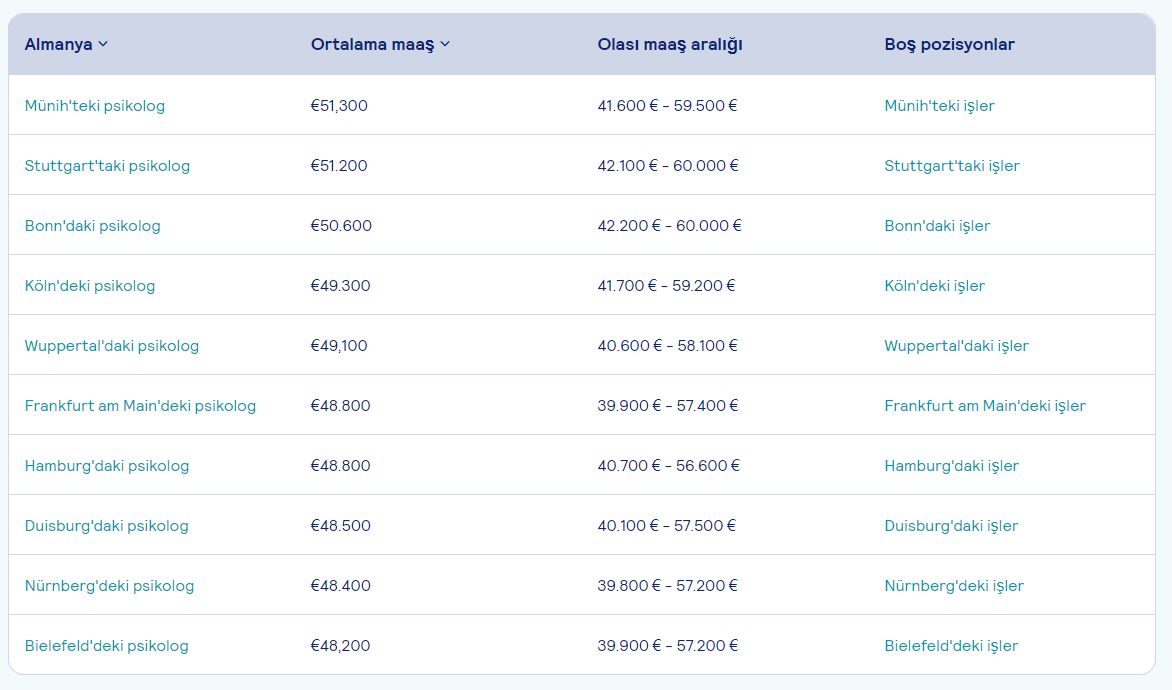Open Münih'teki psikolog link

(x=95, y=106)
